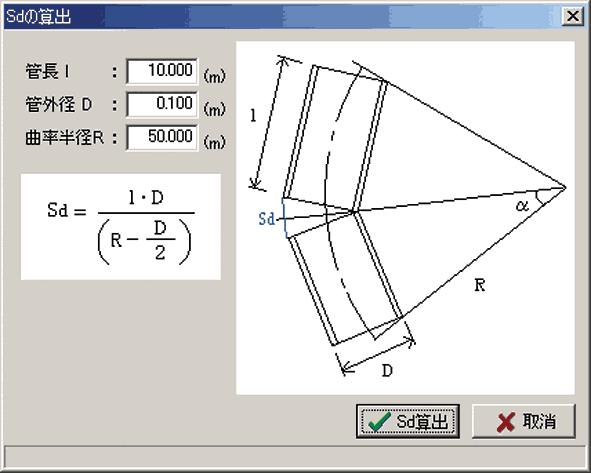The width and height of the screenshot is (591, 473).
Task: Click the Sdの算出 title bar
Action: [283, 16]
